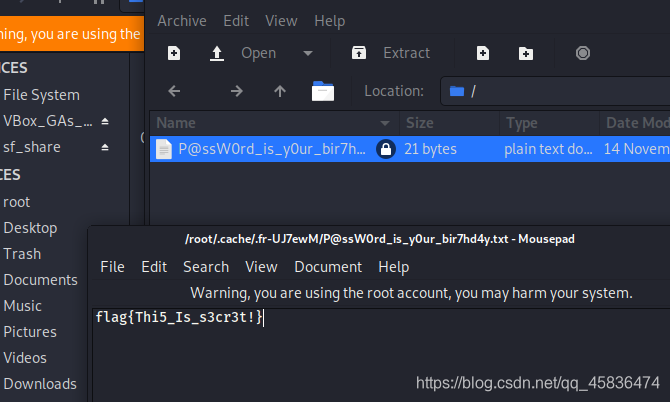
Task: Open the Archive menu
Action: pos(182,21)
